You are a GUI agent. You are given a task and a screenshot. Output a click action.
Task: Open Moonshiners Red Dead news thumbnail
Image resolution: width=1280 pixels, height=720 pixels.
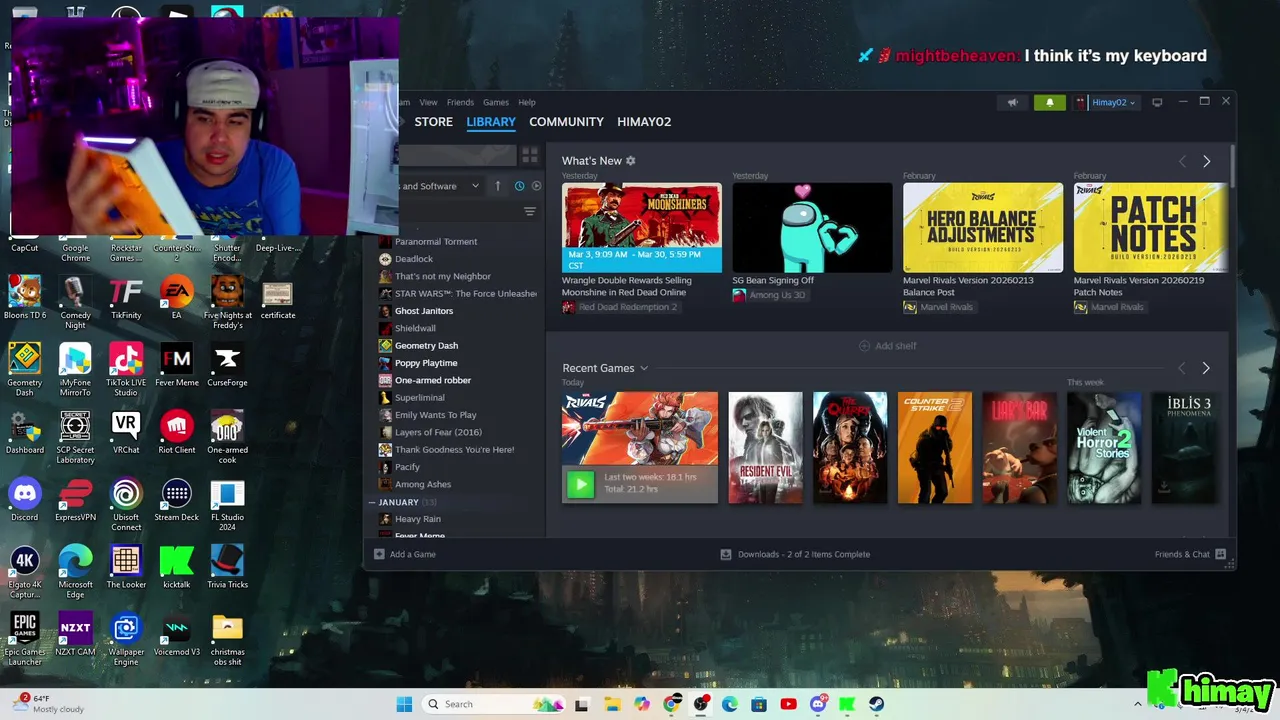[x=642, y=228]
